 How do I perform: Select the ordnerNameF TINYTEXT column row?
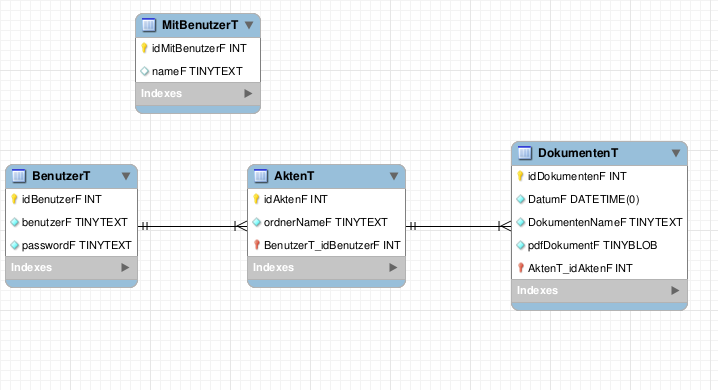(x=326, y=222)
